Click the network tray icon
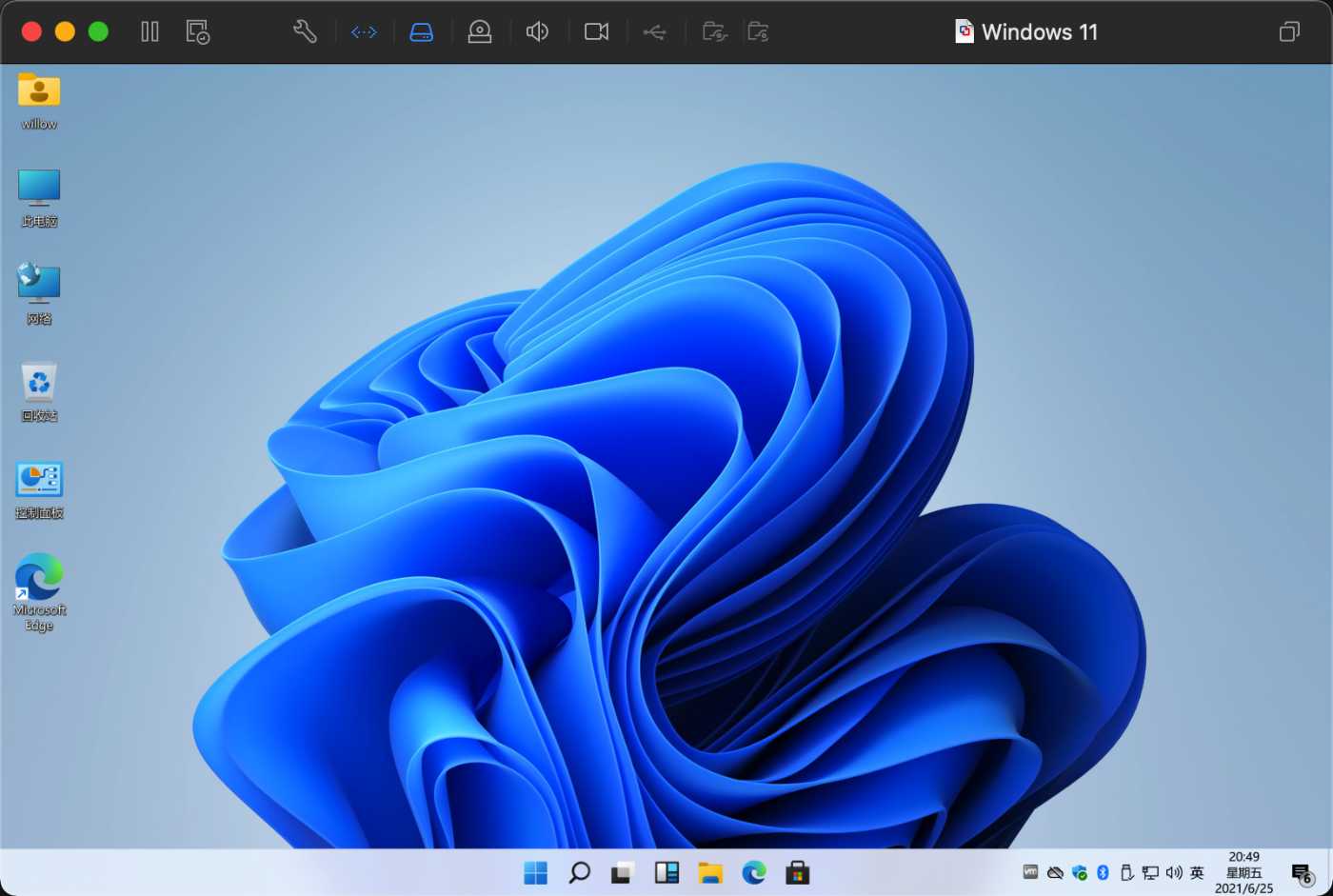 tap(1150, 872)
